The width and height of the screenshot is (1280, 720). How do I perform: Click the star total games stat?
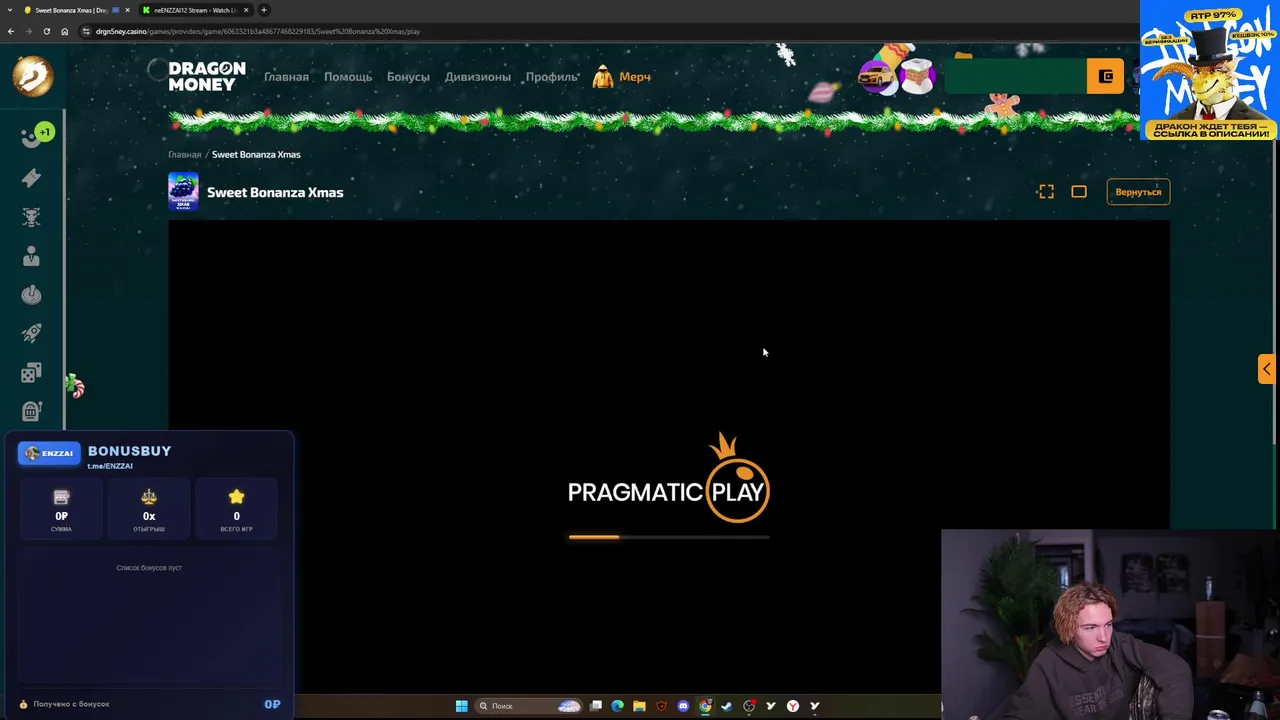point(236,509)
